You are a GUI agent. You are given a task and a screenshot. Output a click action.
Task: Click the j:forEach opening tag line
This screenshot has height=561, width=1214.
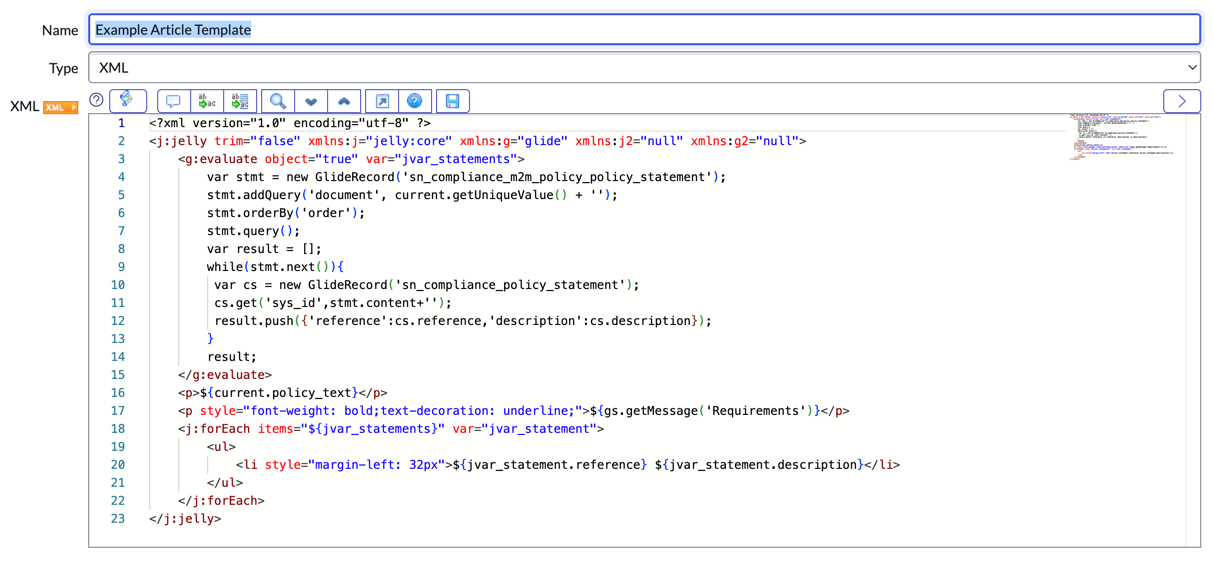(x=391, y=429)
